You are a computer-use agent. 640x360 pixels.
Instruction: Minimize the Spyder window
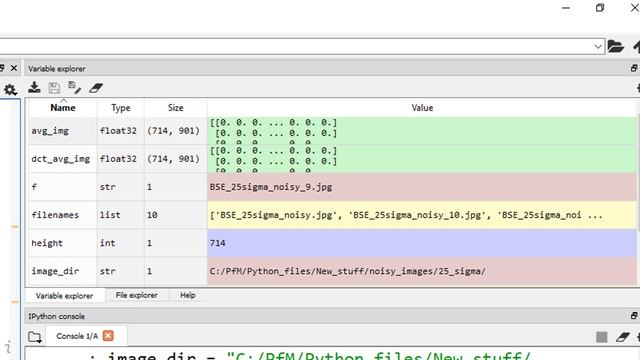pyautogui.click(x=566, y=8)
